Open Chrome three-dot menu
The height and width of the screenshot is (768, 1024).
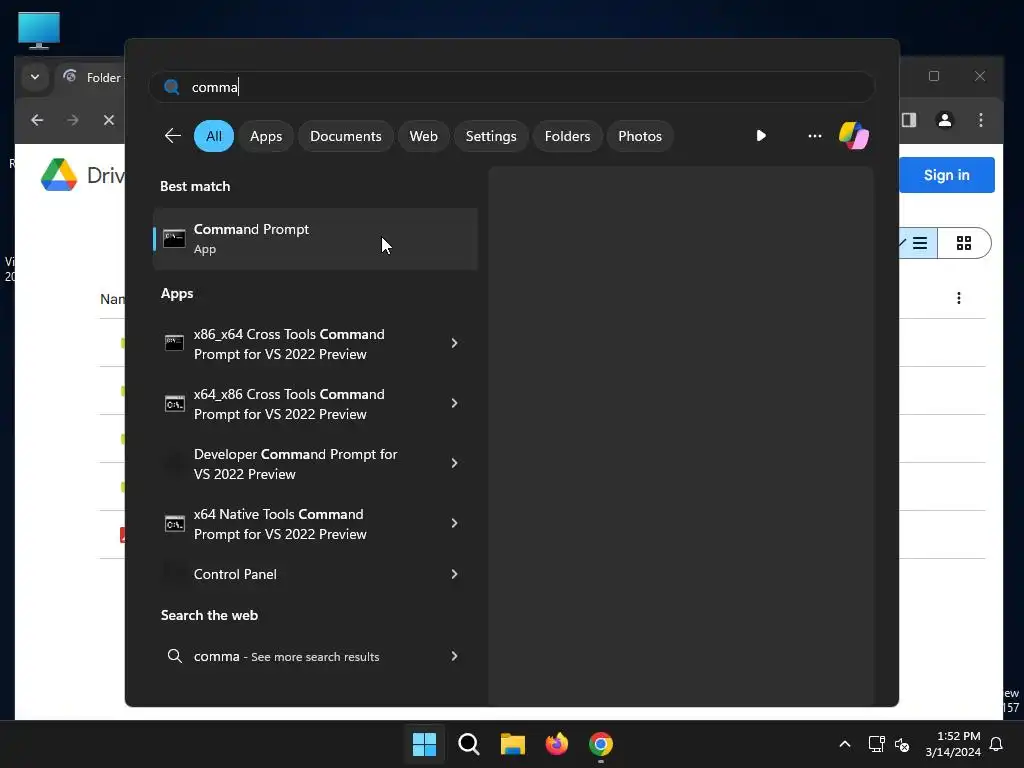tap(980, 120)
